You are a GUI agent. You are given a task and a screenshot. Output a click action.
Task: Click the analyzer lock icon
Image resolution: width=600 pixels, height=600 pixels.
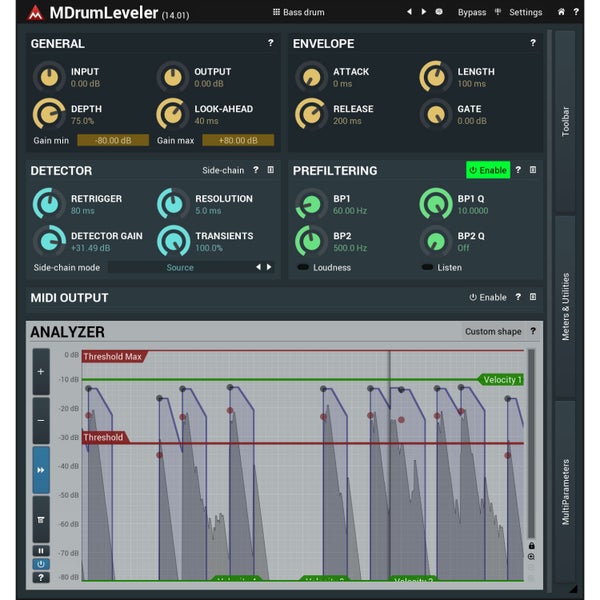[x=532, y=545]
